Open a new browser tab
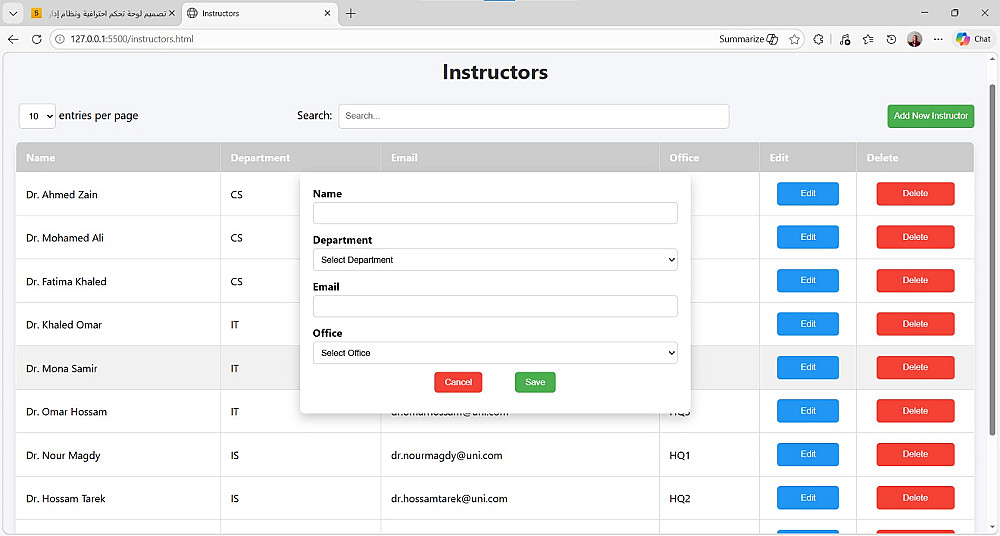This screenshot has width=1000, height=536. [351, 13]
